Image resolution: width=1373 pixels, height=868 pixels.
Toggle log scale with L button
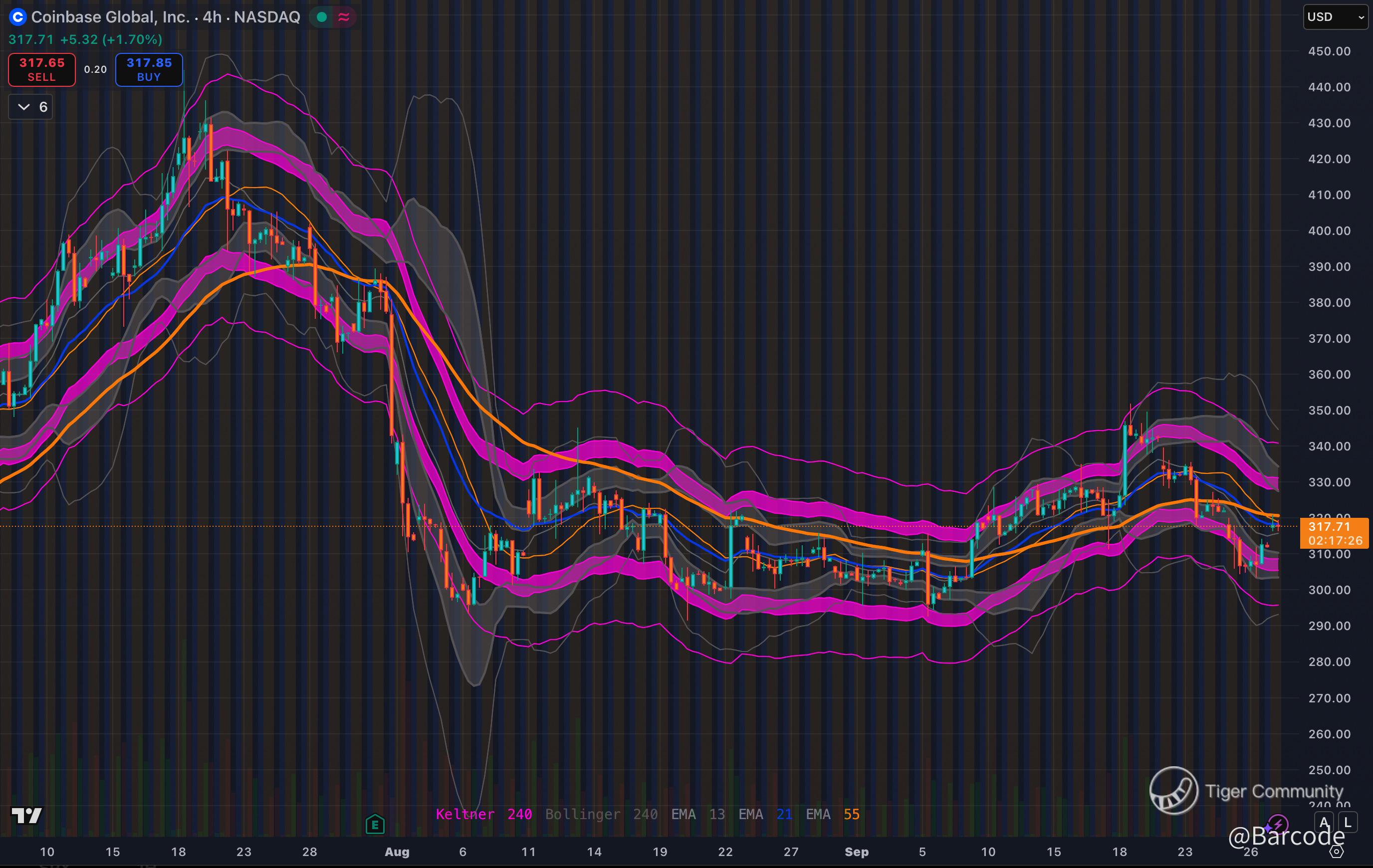pos(1348,823)
